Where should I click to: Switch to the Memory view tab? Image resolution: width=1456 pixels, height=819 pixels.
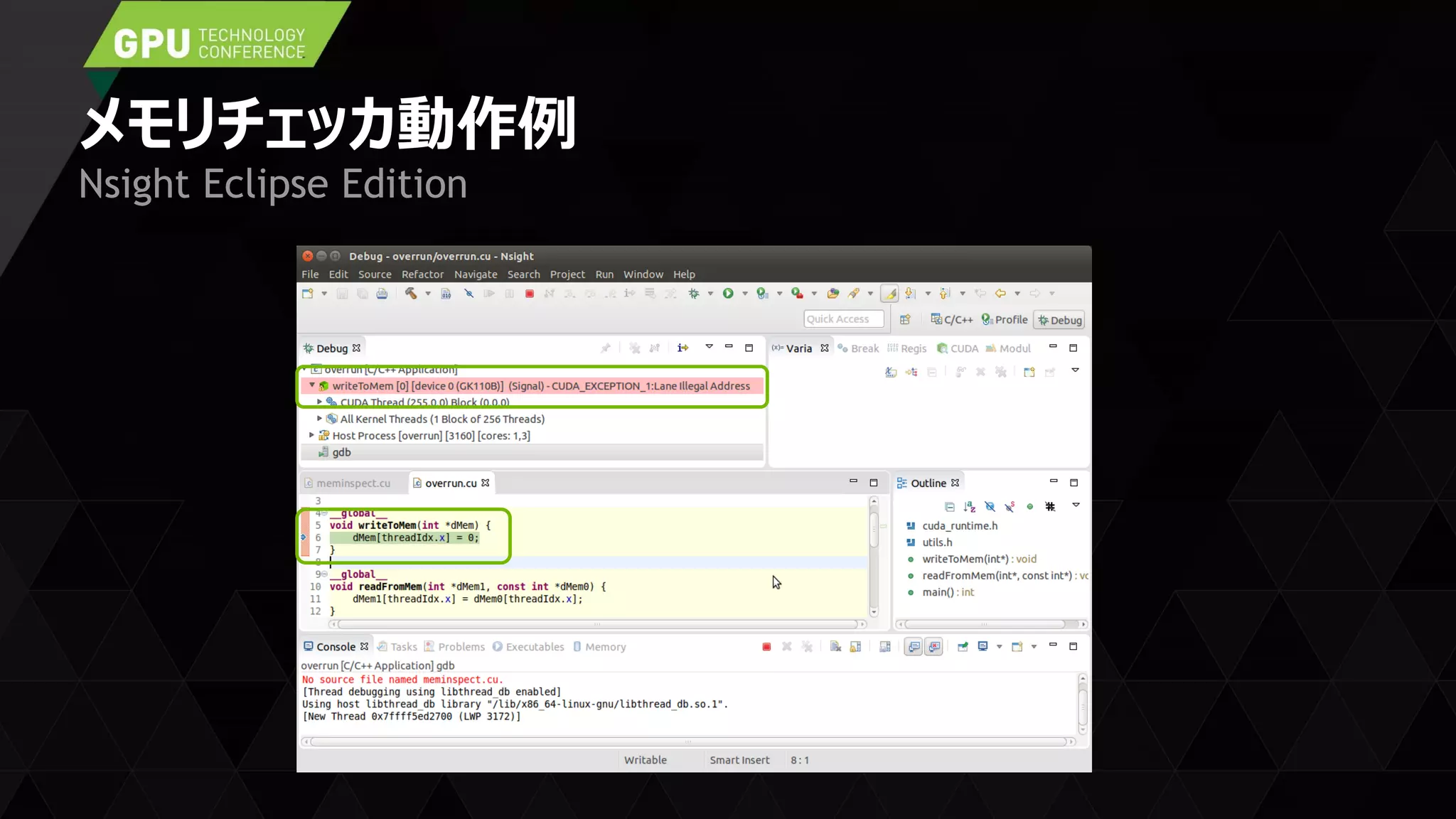click(599, 647)
